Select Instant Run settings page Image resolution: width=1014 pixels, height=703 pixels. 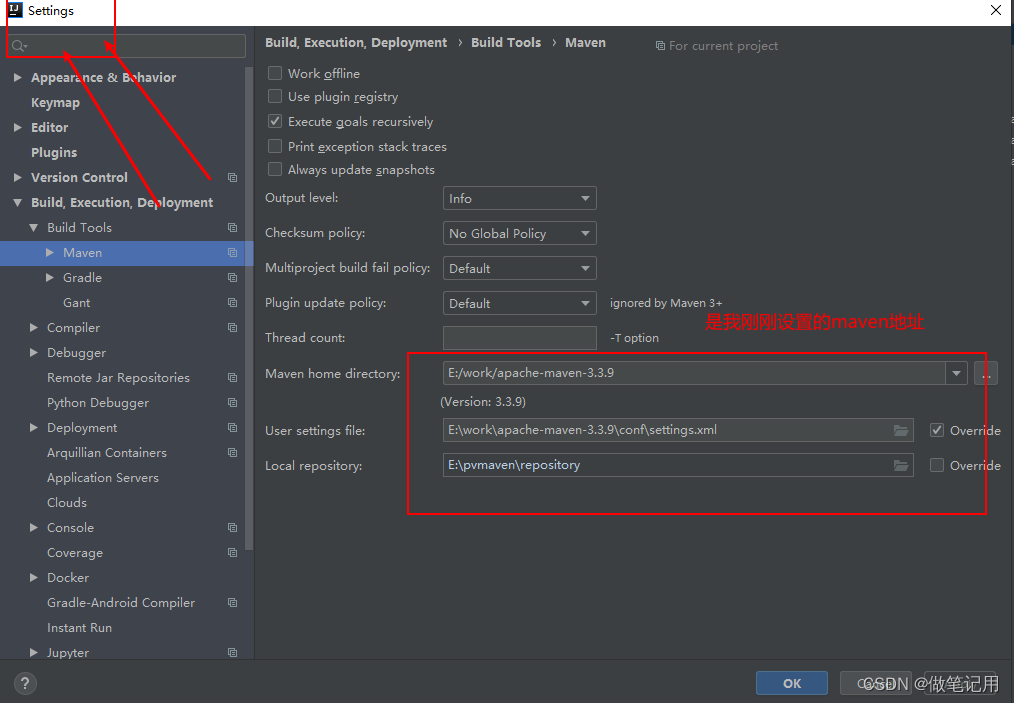[80, 628]
